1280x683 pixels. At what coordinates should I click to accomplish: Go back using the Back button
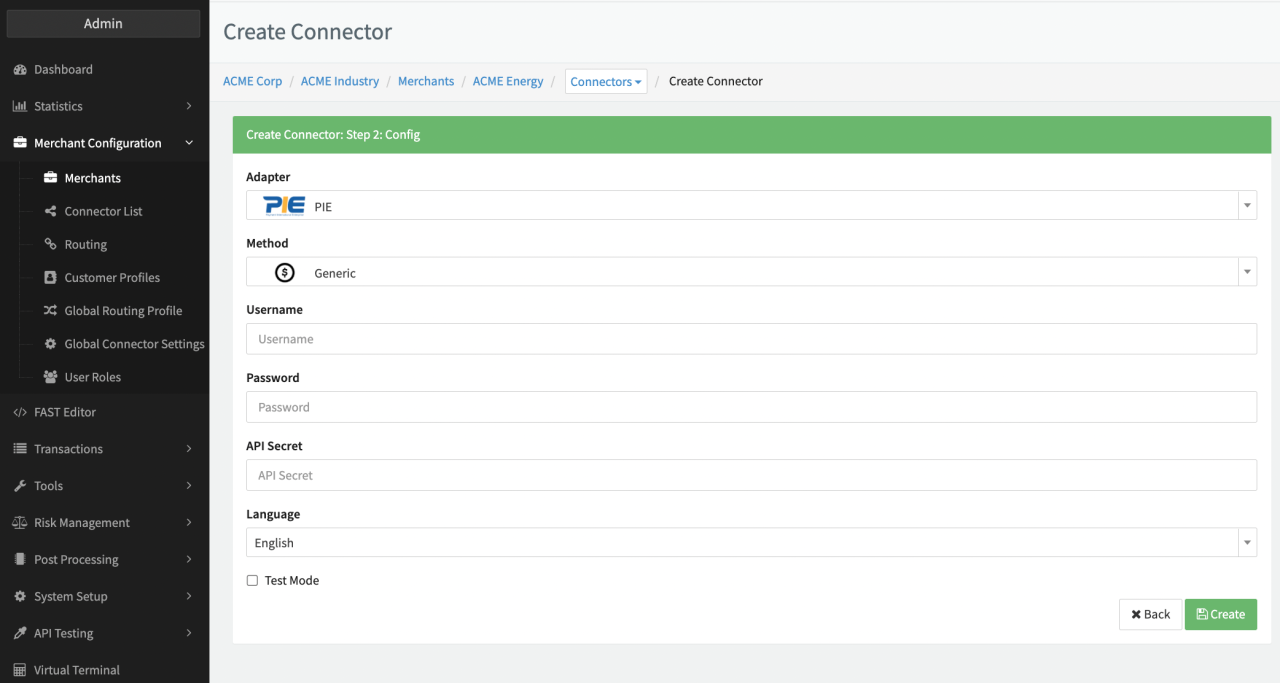coord(1150,614)
